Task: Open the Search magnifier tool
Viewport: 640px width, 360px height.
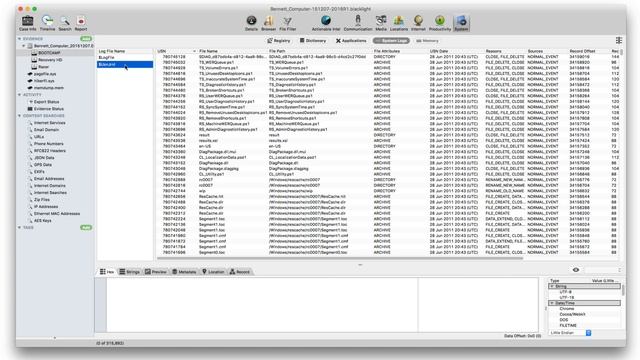Action: 64,23
